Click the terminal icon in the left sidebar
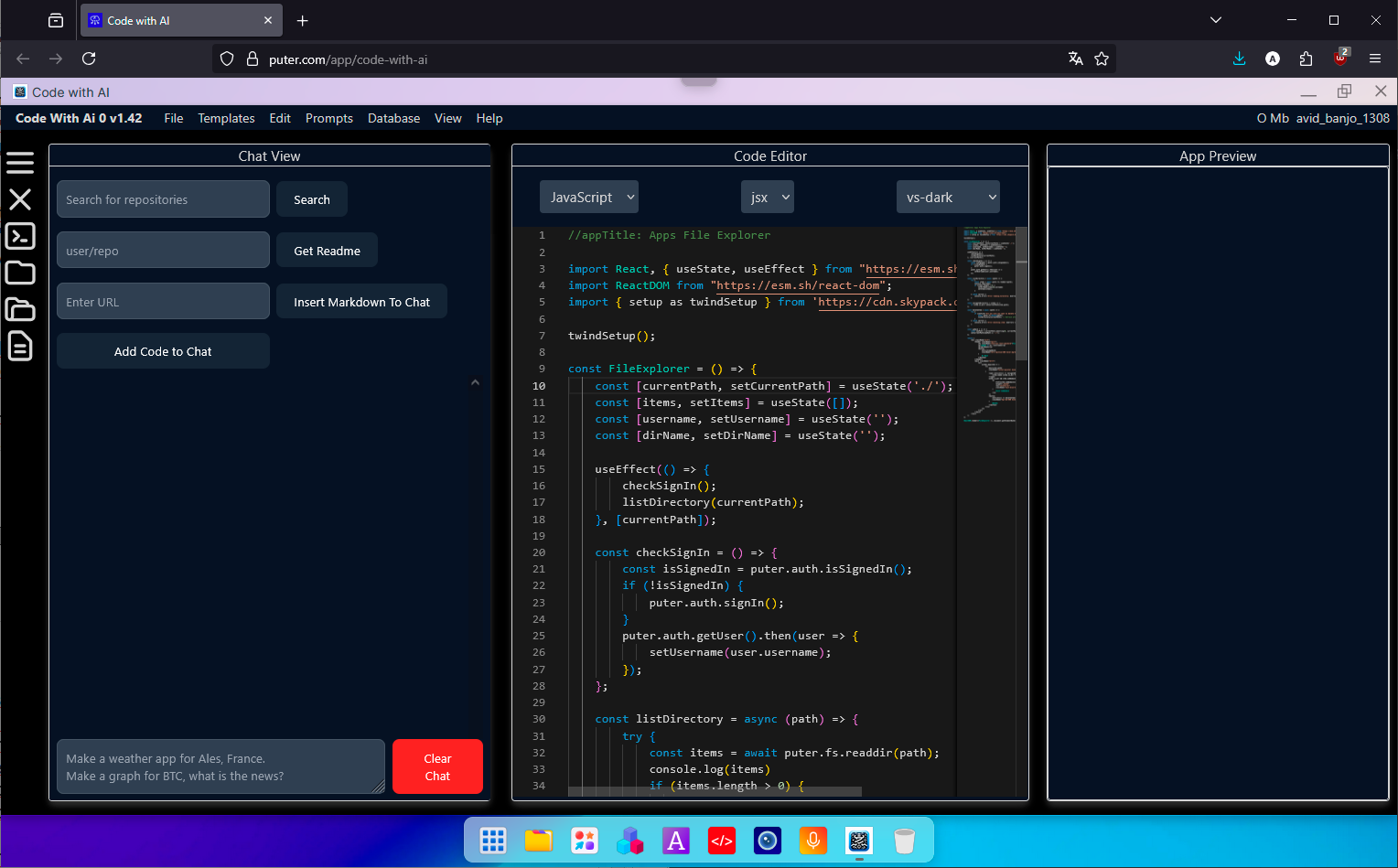 20,236
